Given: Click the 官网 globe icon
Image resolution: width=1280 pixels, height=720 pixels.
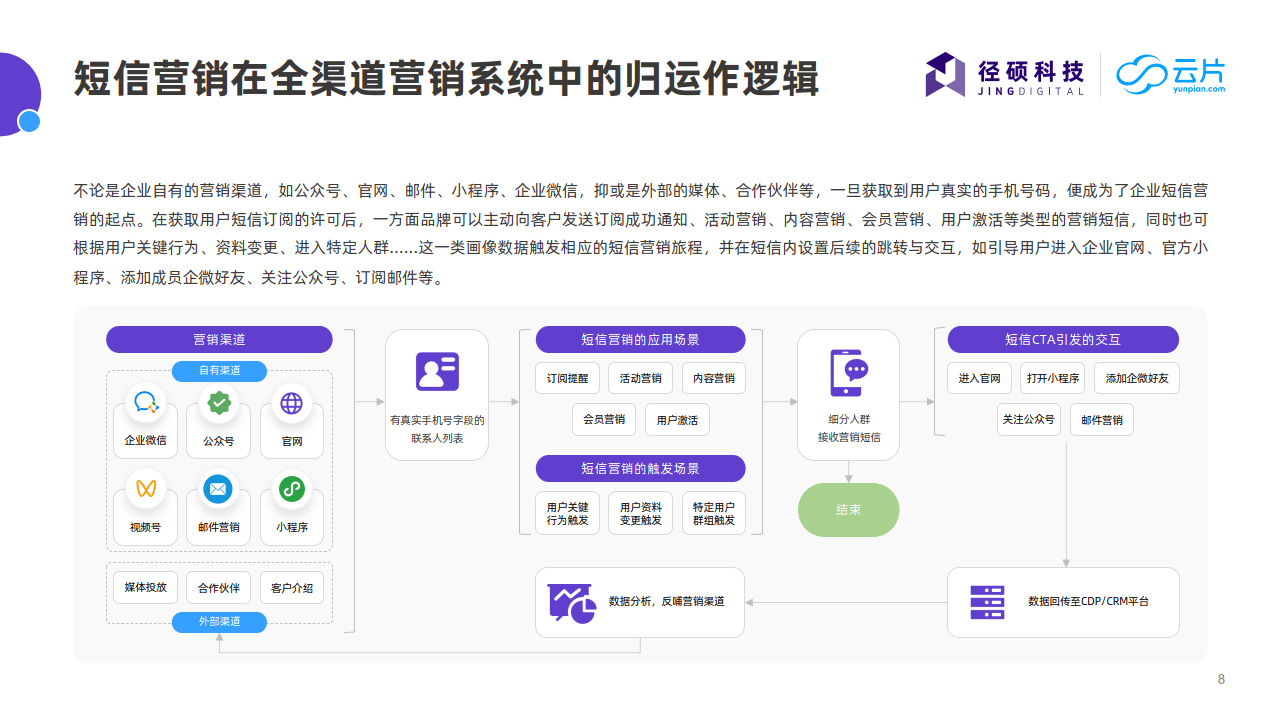Looking at the screenshot, I should tap(291, 403).
